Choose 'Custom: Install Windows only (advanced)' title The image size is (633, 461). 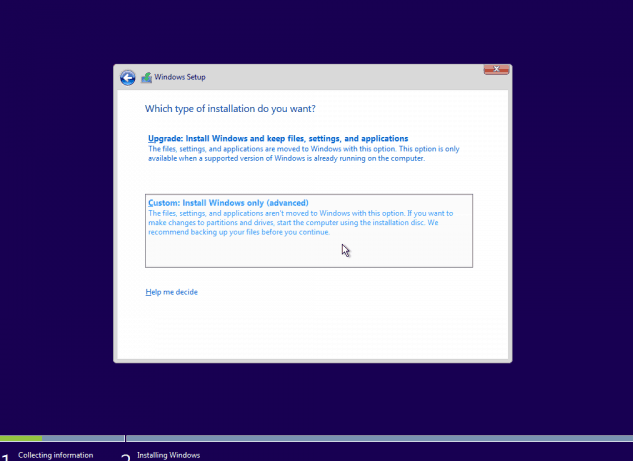(x=228, y=202)
